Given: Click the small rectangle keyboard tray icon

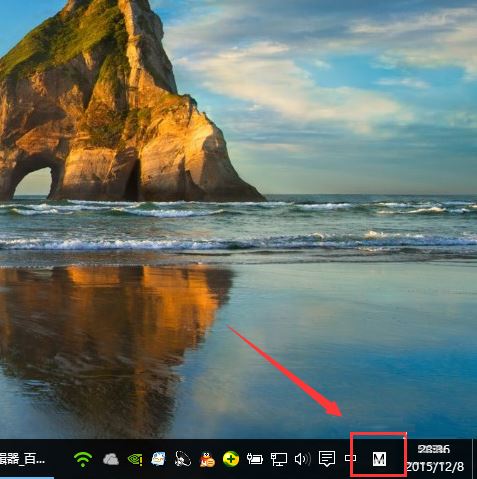Looking at the screenshot, I should point(350,458).
